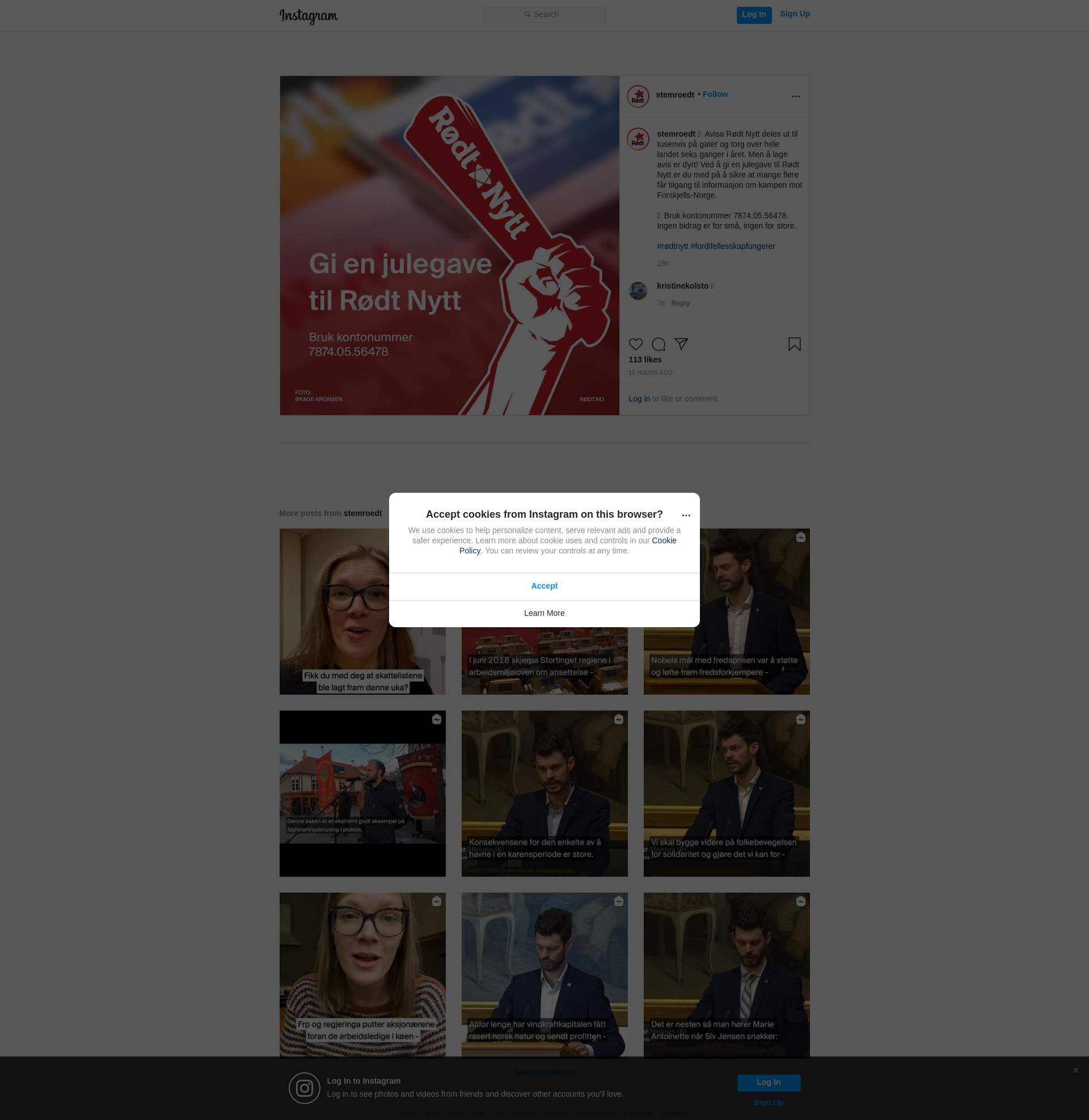The height and width of the screenshot is (1120, 1089).
Task: Reply to kristinekolsto's comment
Action: (x=680, y=303)
